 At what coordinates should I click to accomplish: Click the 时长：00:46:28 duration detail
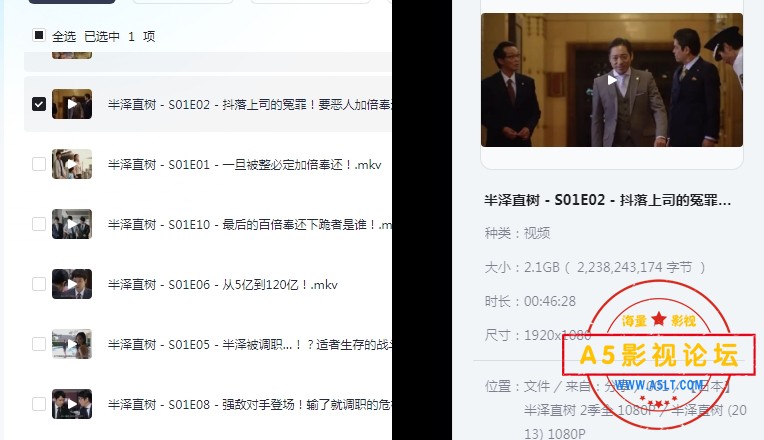[x=530, y=301]
